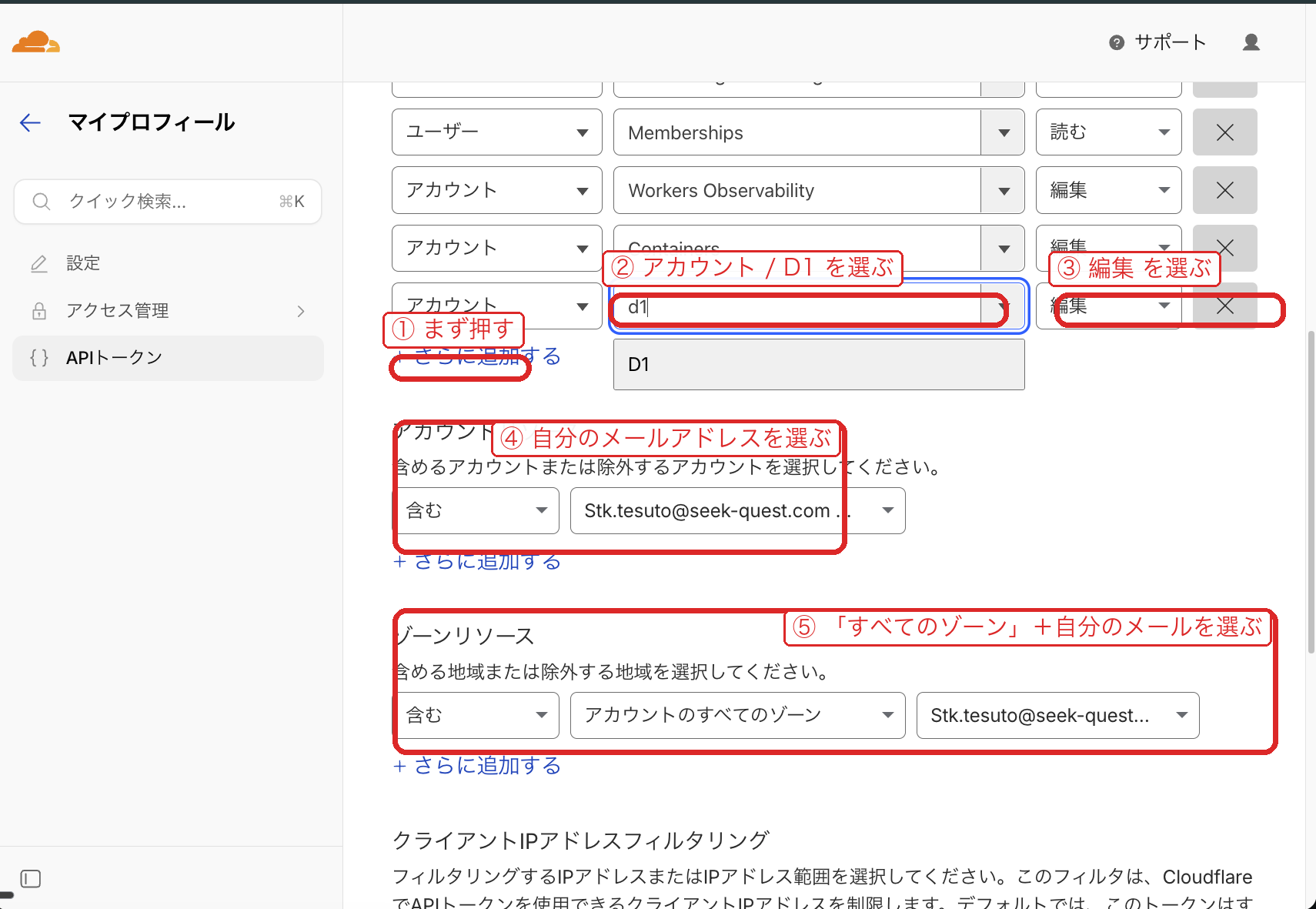
Task: Open the ユーザー scope dropdown
Action: (x=496, y=132)
